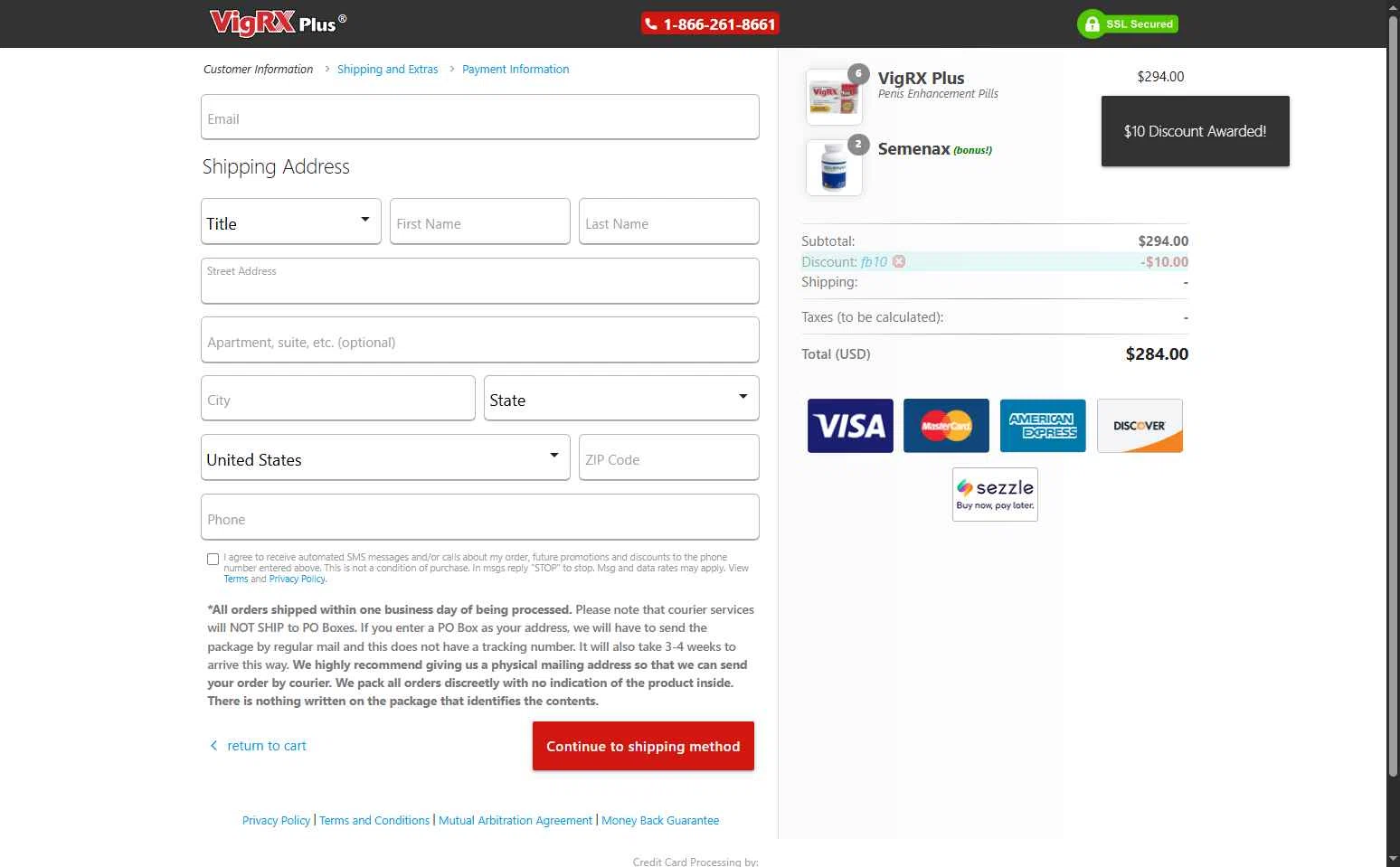This screenshot has width=1400, height=867.
Task: Open the Money Back Guarantee link
Action: pyautogui.click(x=660, y=821)
